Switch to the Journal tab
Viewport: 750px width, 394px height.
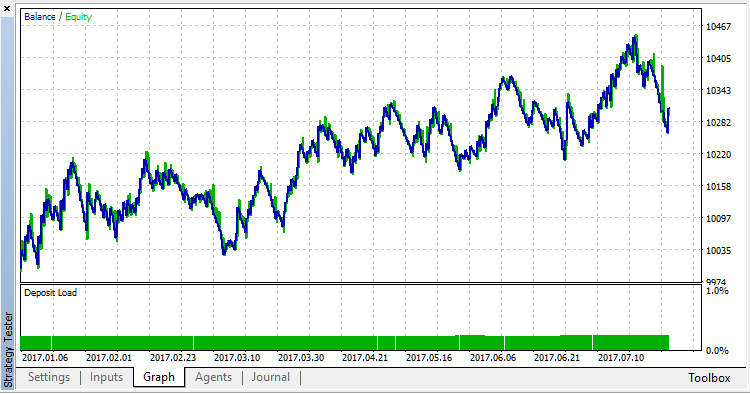(271, 377)
